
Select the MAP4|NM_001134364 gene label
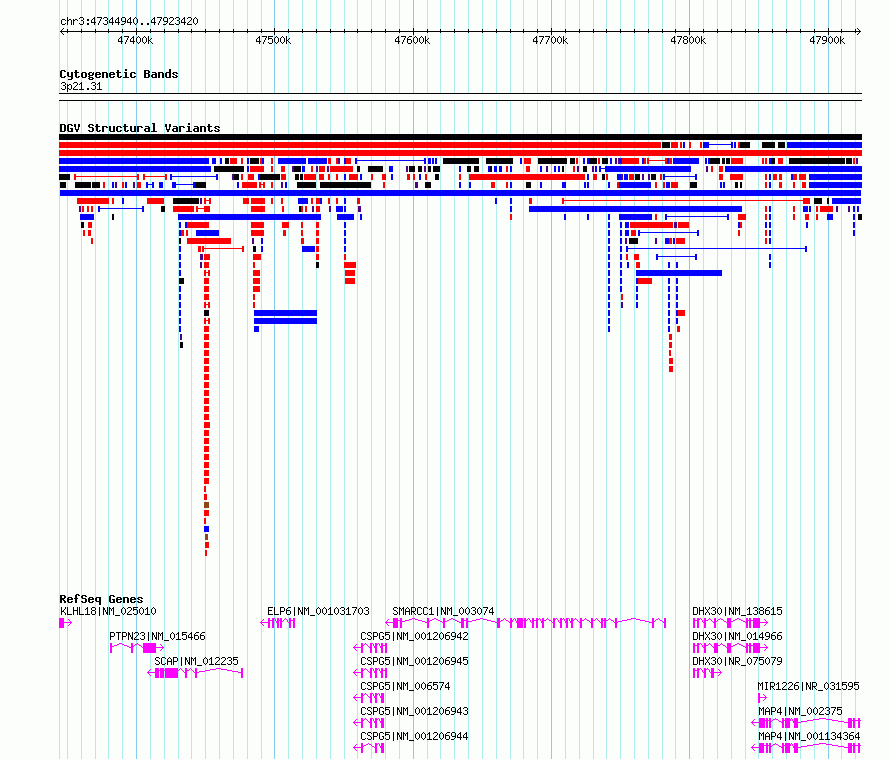(809, 736)
